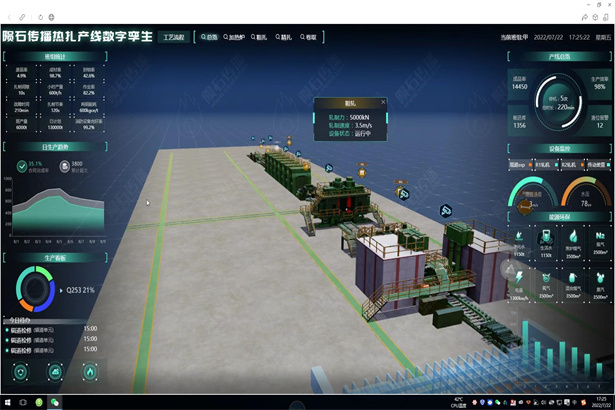Click the level alarm count 12
This screenshot has width=615, height=410.
tap(600, 125)
